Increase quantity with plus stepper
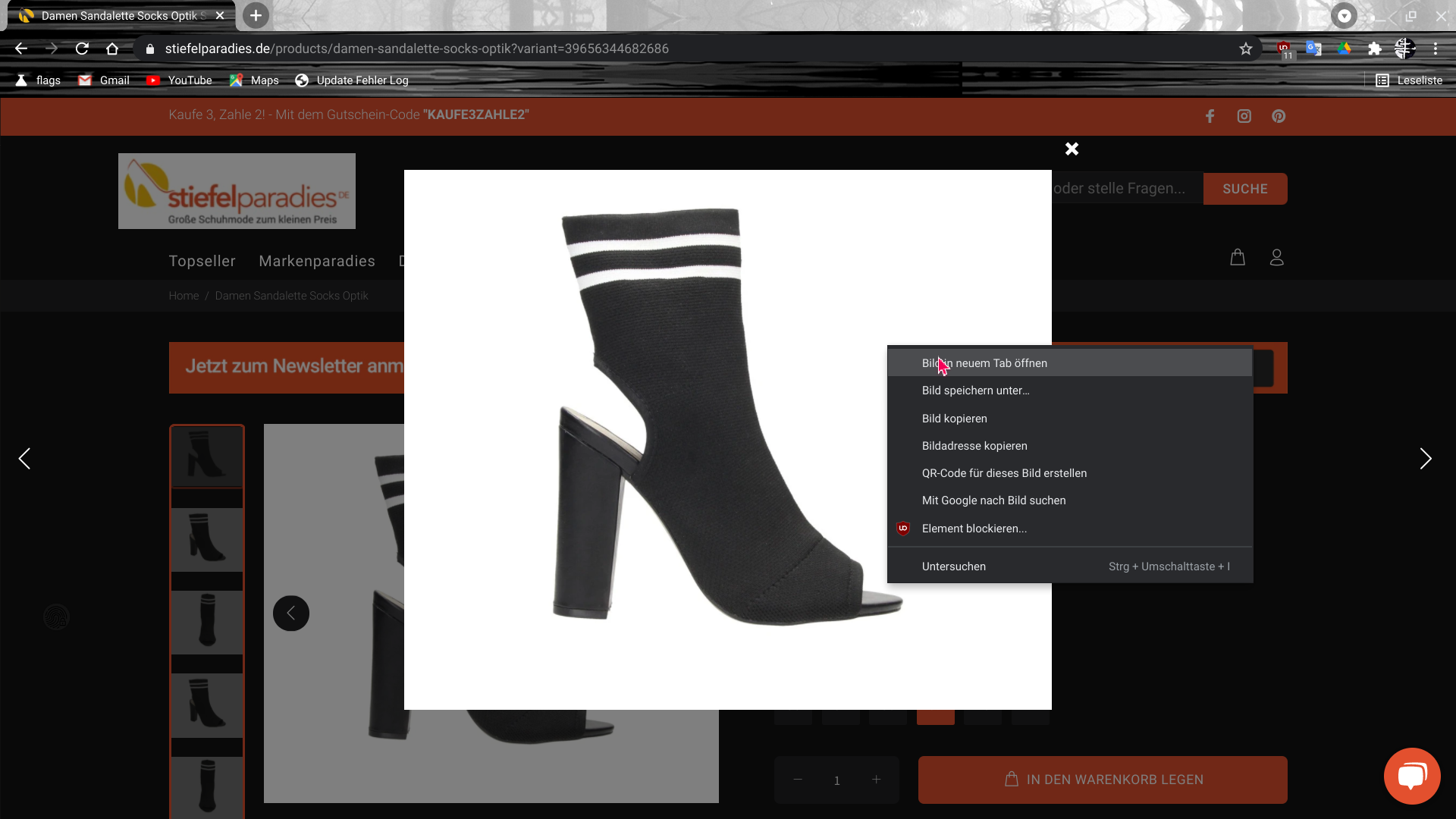This screenshot has height=819, width=1456. tap(876, 780)
